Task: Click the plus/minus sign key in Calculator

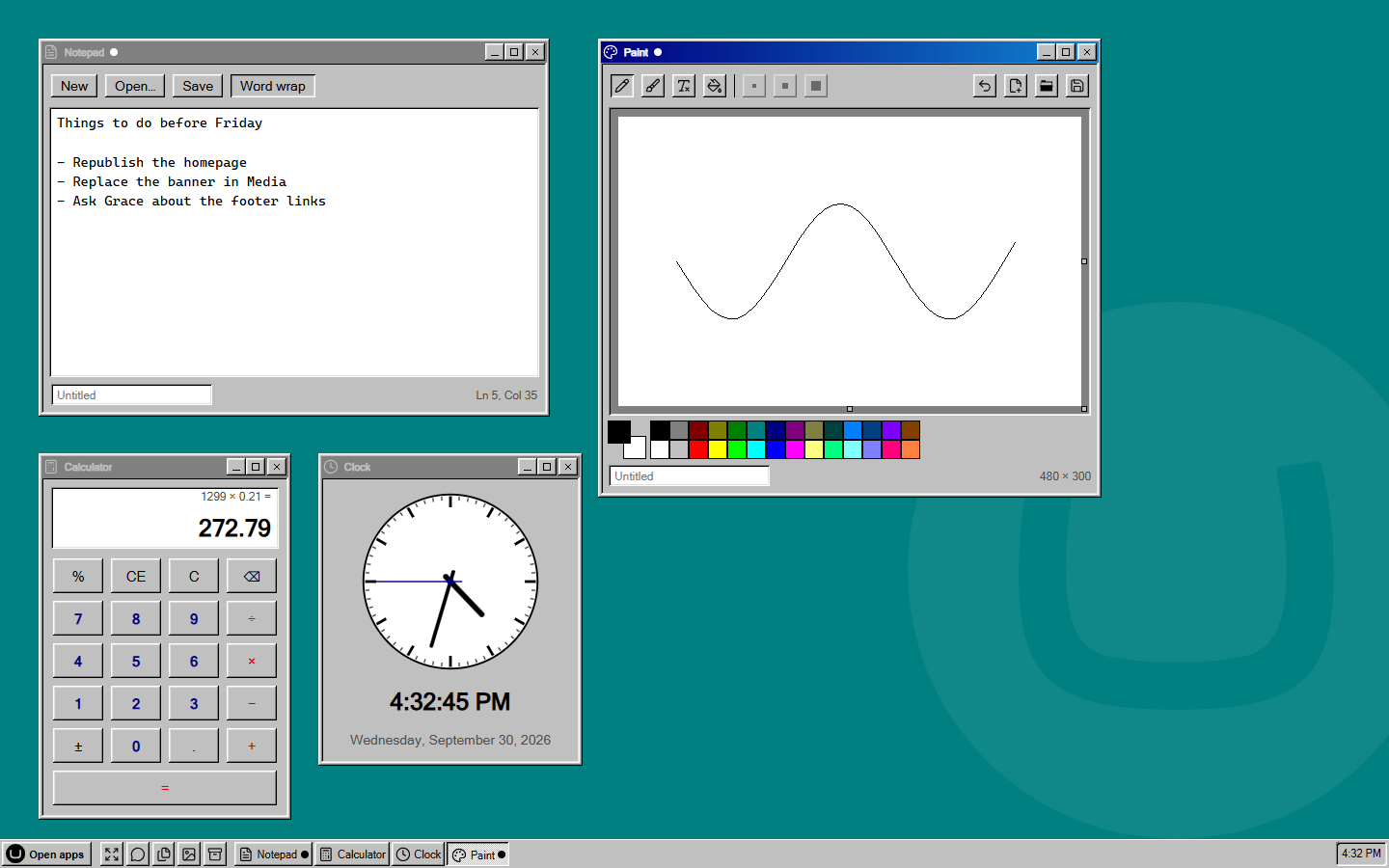Action: point(78,746)
